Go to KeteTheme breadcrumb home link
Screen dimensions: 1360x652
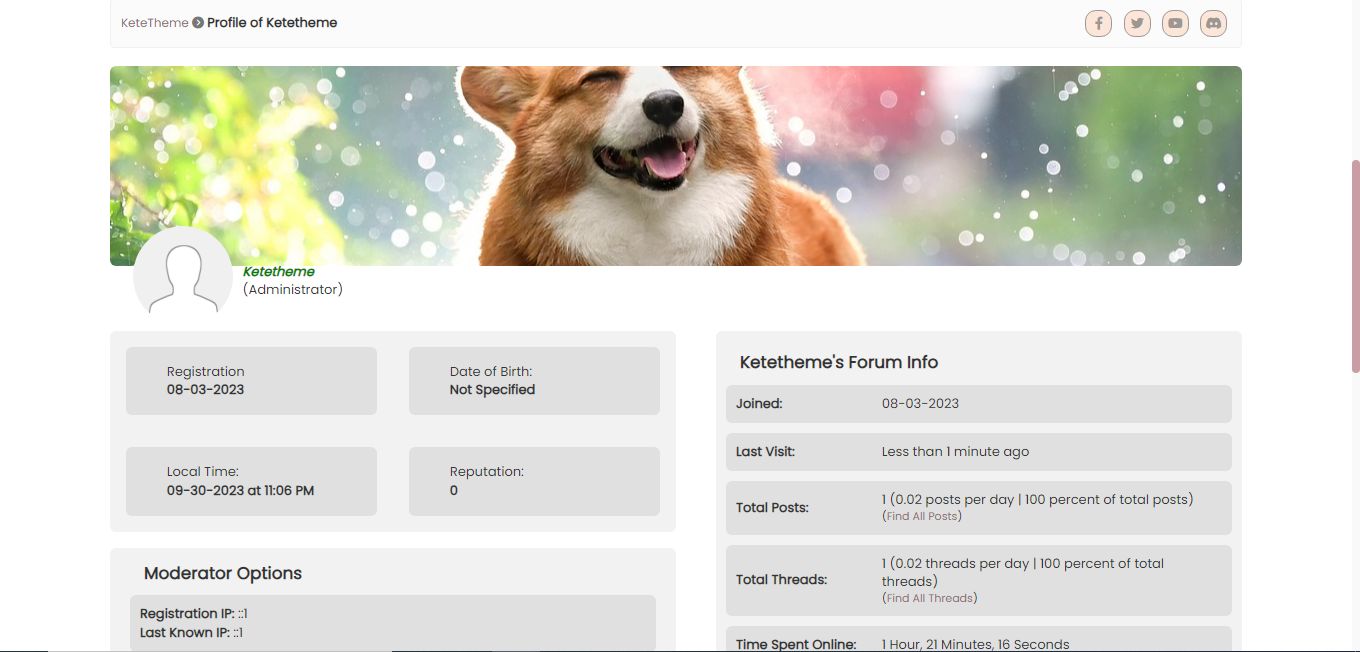pyautogui.click(x=155, y=23)
